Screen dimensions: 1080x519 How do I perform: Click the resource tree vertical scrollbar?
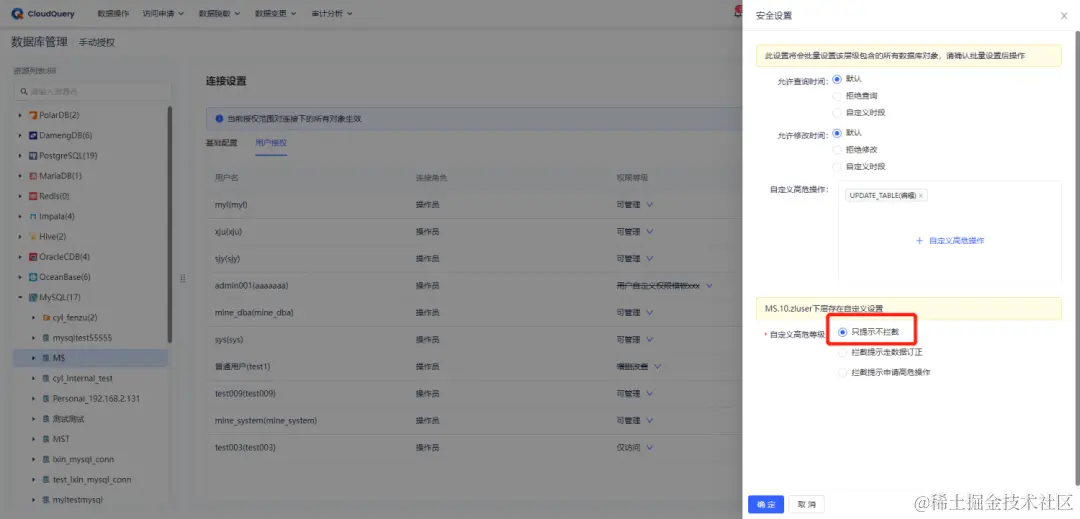point(170,224)
